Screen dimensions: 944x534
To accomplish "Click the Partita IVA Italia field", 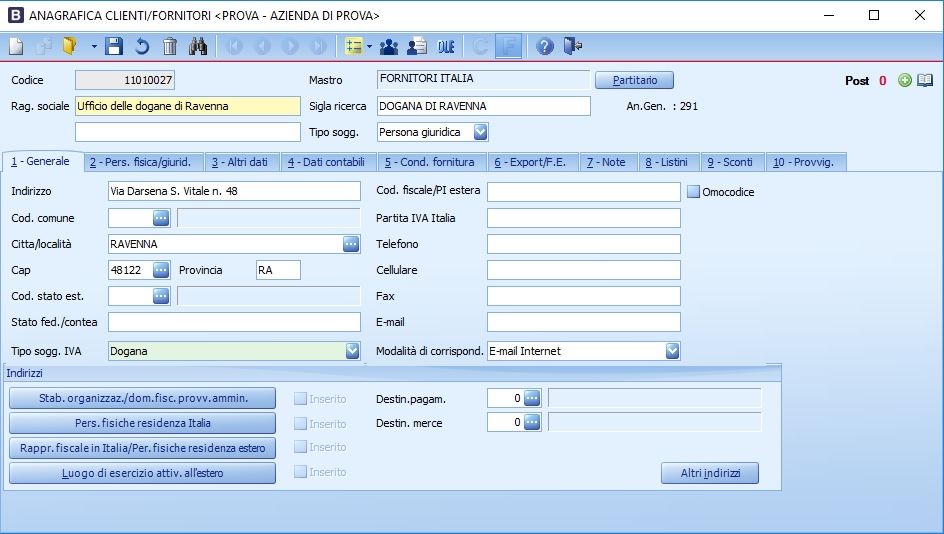I will 584,218.
